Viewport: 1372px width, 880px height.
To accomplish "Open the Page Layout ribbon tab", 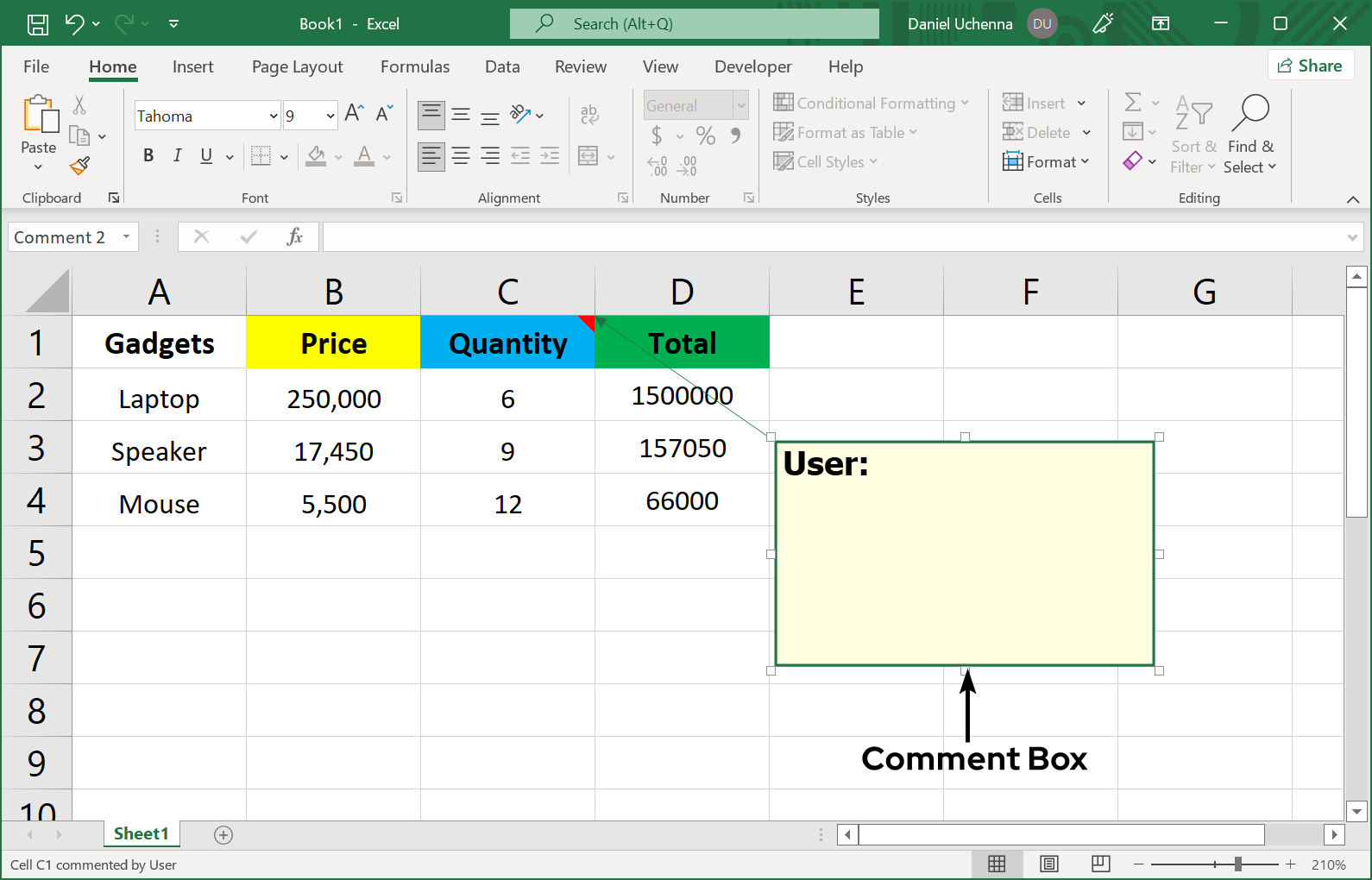I will 297,66.
